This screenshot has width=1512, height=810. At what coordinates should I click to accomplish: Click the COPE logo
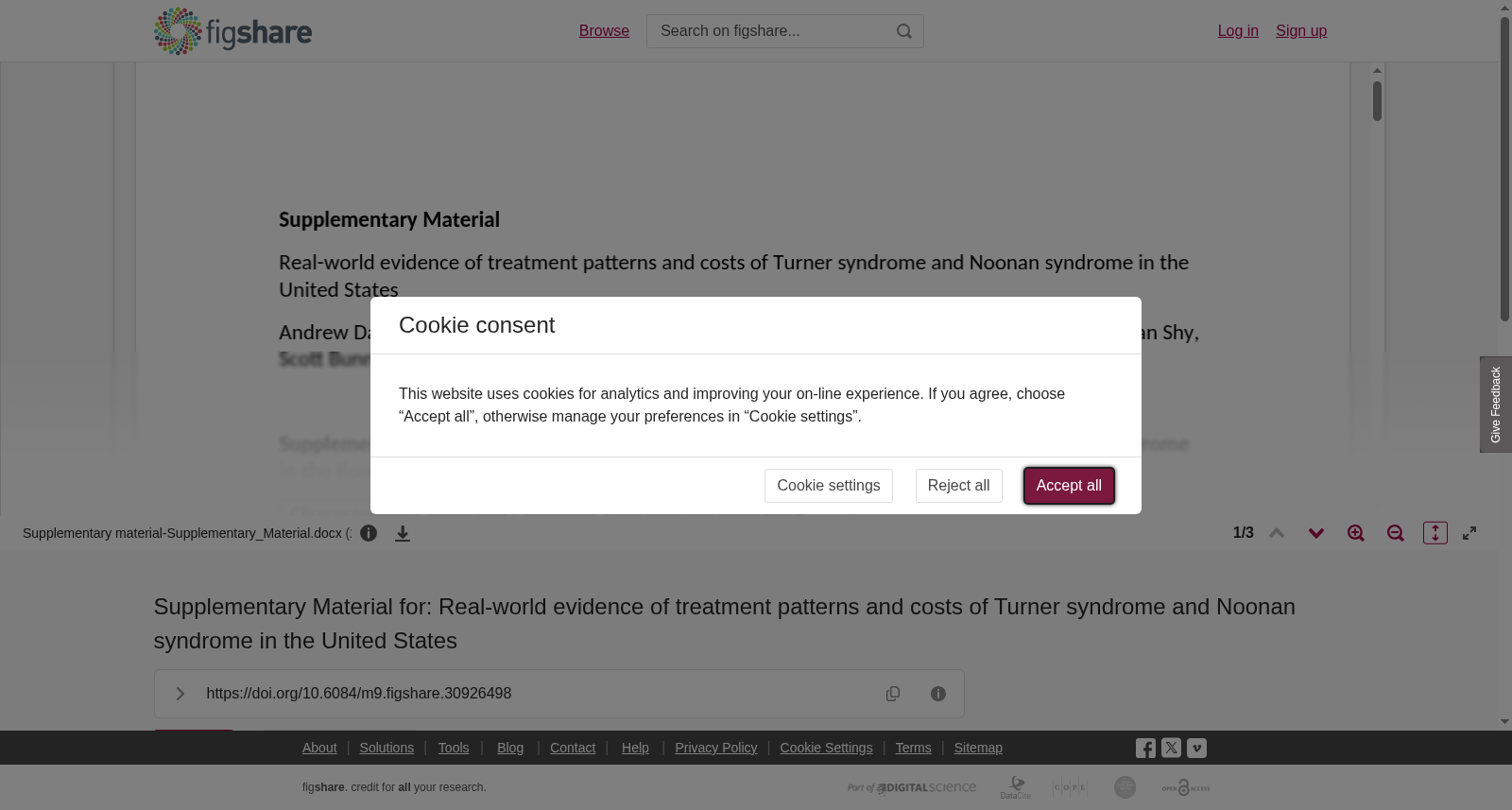[x=1070, y=787]
